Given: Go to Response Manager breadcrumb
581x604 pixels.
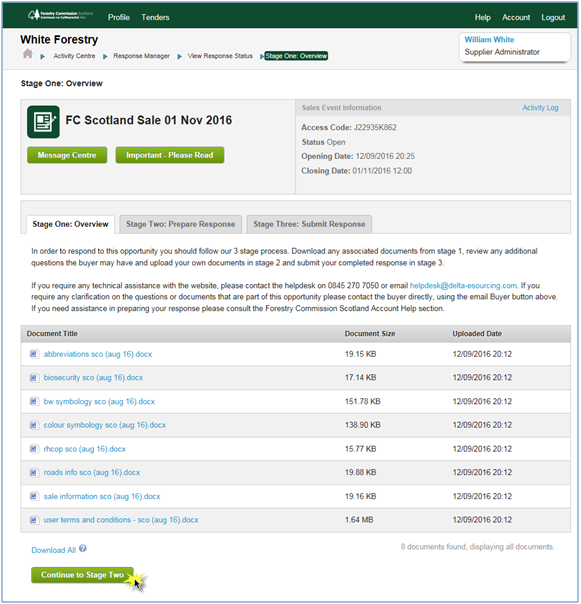Looking at the screenshot, I should click(x=141, y=56).
